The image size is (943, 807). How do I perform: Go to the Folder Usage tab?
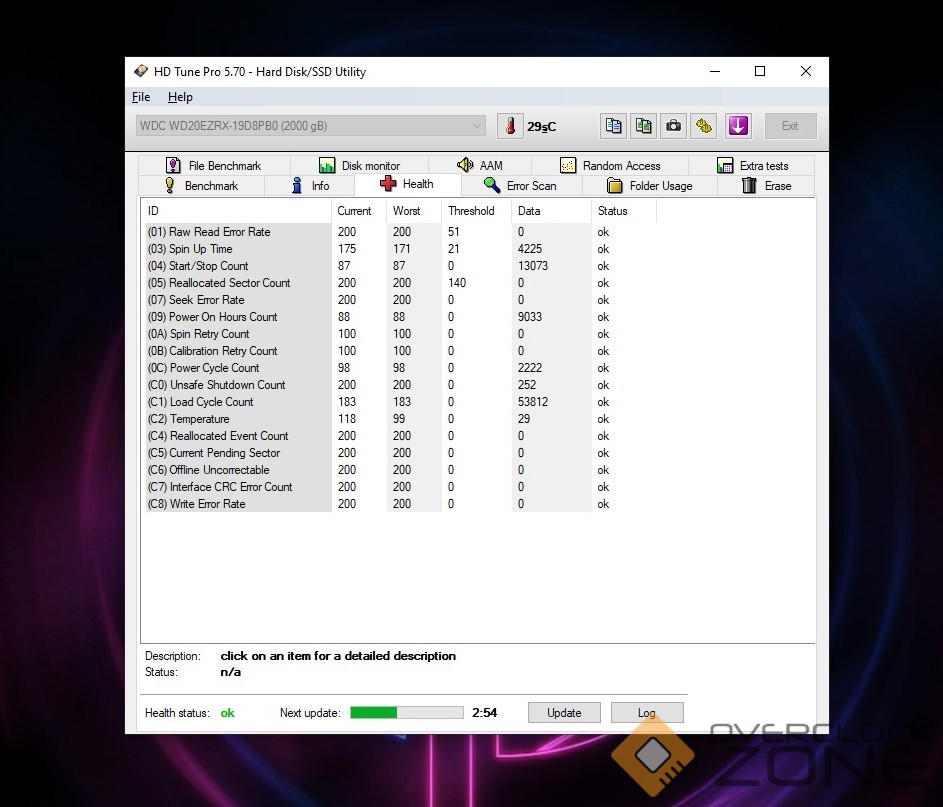650,186
